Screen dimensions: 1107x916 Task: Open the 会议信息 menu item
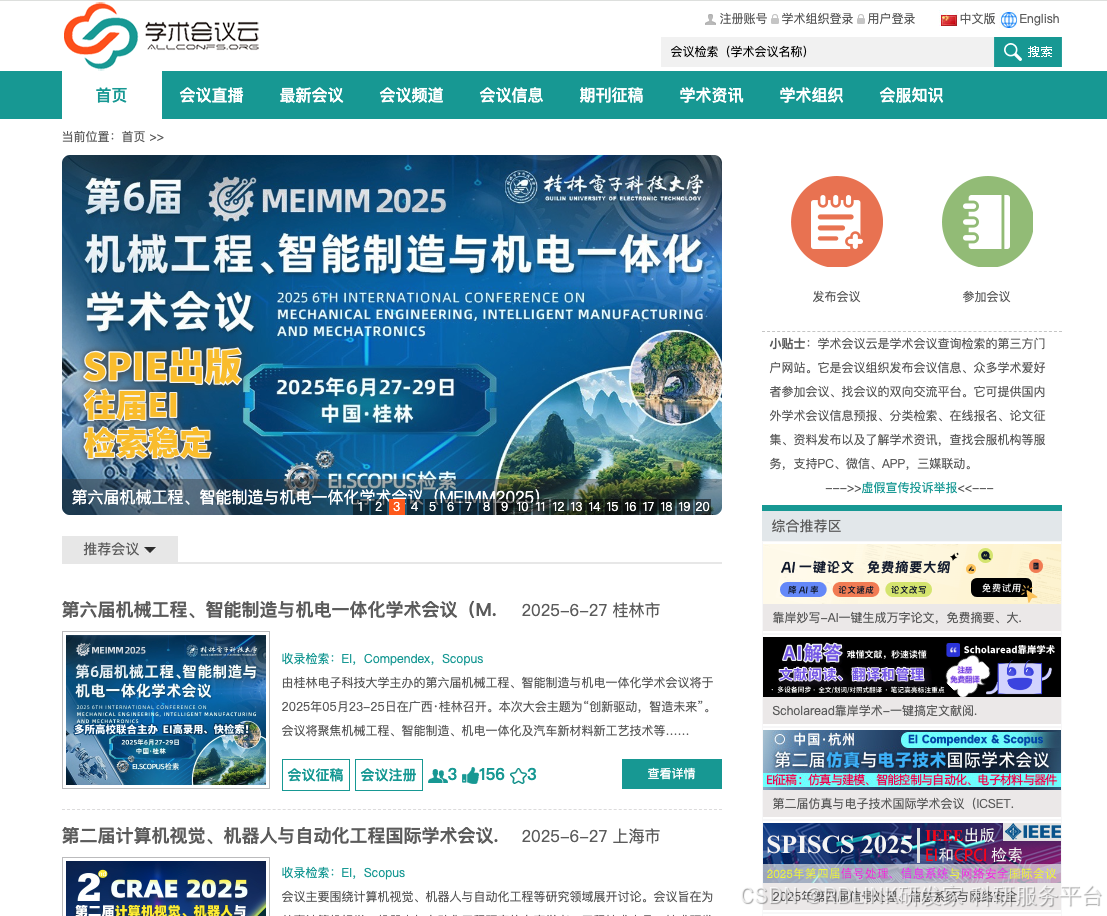[x=511, y=95]
